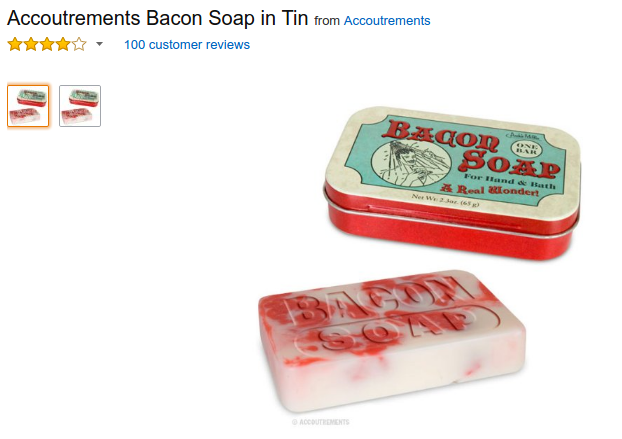Click the first gold rating star
The image size is (622, 439).
click(x=15, y=44)
